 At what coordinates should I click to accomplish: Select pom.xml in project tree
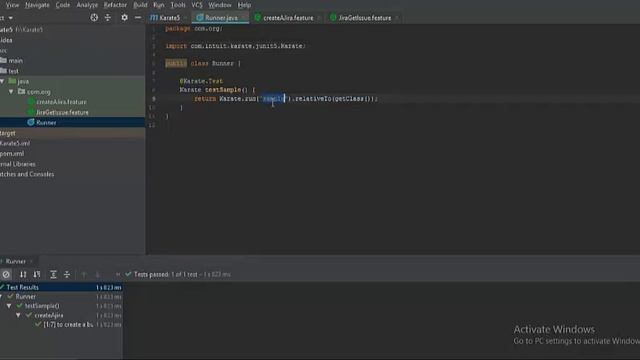[12, 153]
